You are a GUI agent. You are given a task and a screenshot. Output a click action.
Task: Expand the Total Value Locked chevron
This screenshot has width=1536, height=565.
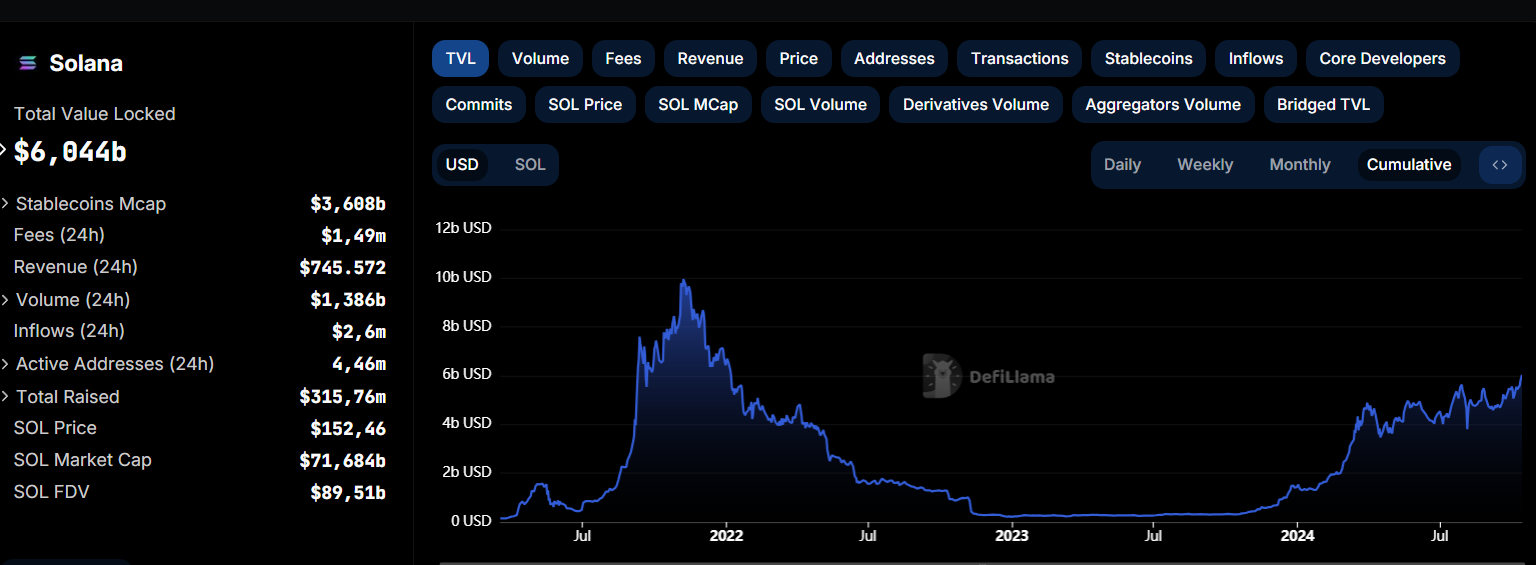click(4, 150)
